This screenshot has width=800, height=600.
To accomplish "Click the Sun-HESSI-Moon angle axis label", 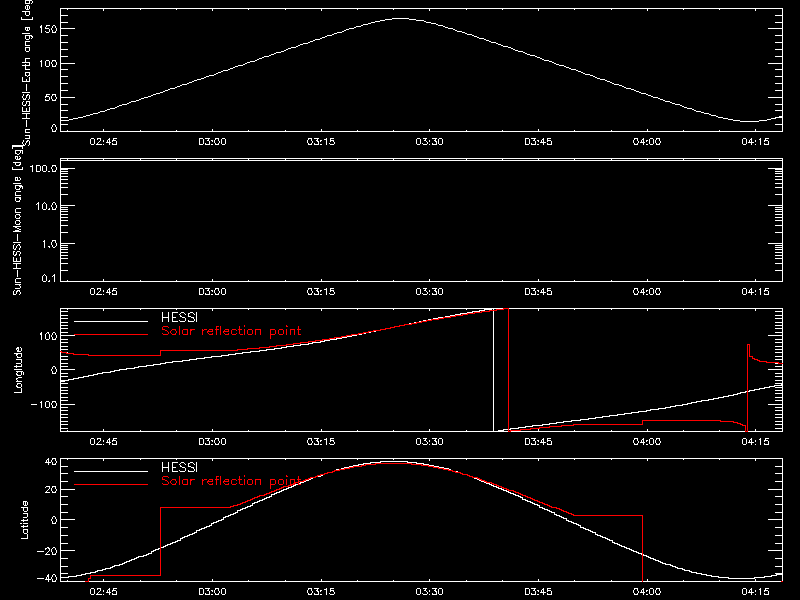I will [17, 220].
